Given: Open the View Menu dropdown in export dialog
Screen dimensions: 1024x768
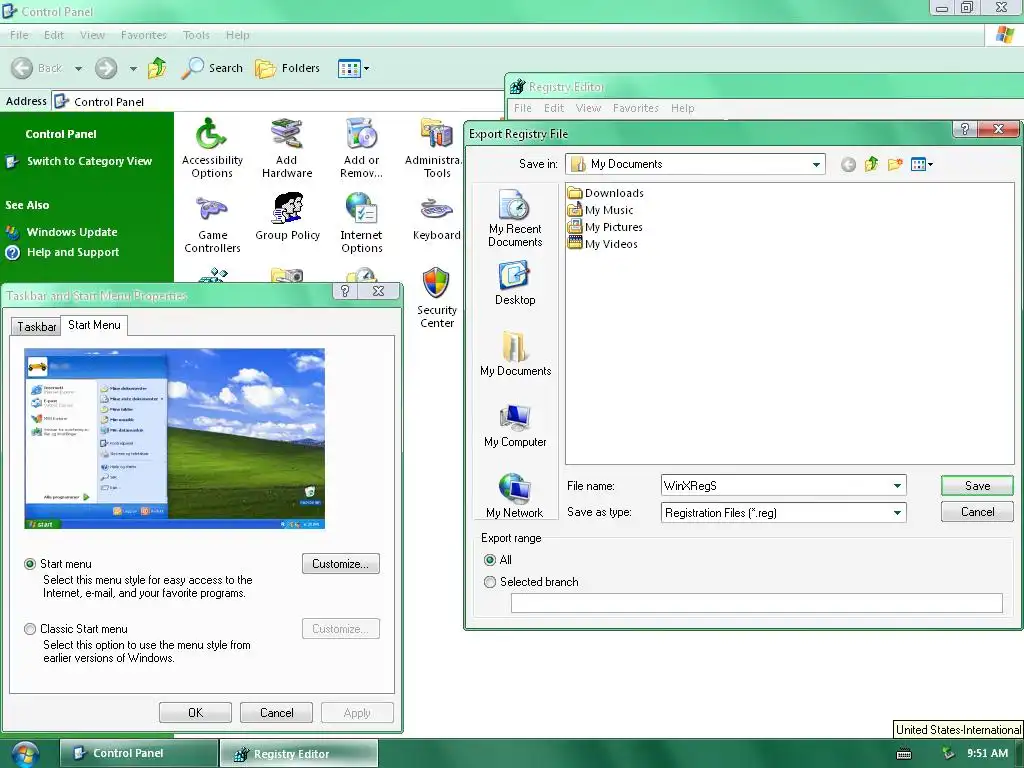Looking at the screenshot, I should (921, 165).
